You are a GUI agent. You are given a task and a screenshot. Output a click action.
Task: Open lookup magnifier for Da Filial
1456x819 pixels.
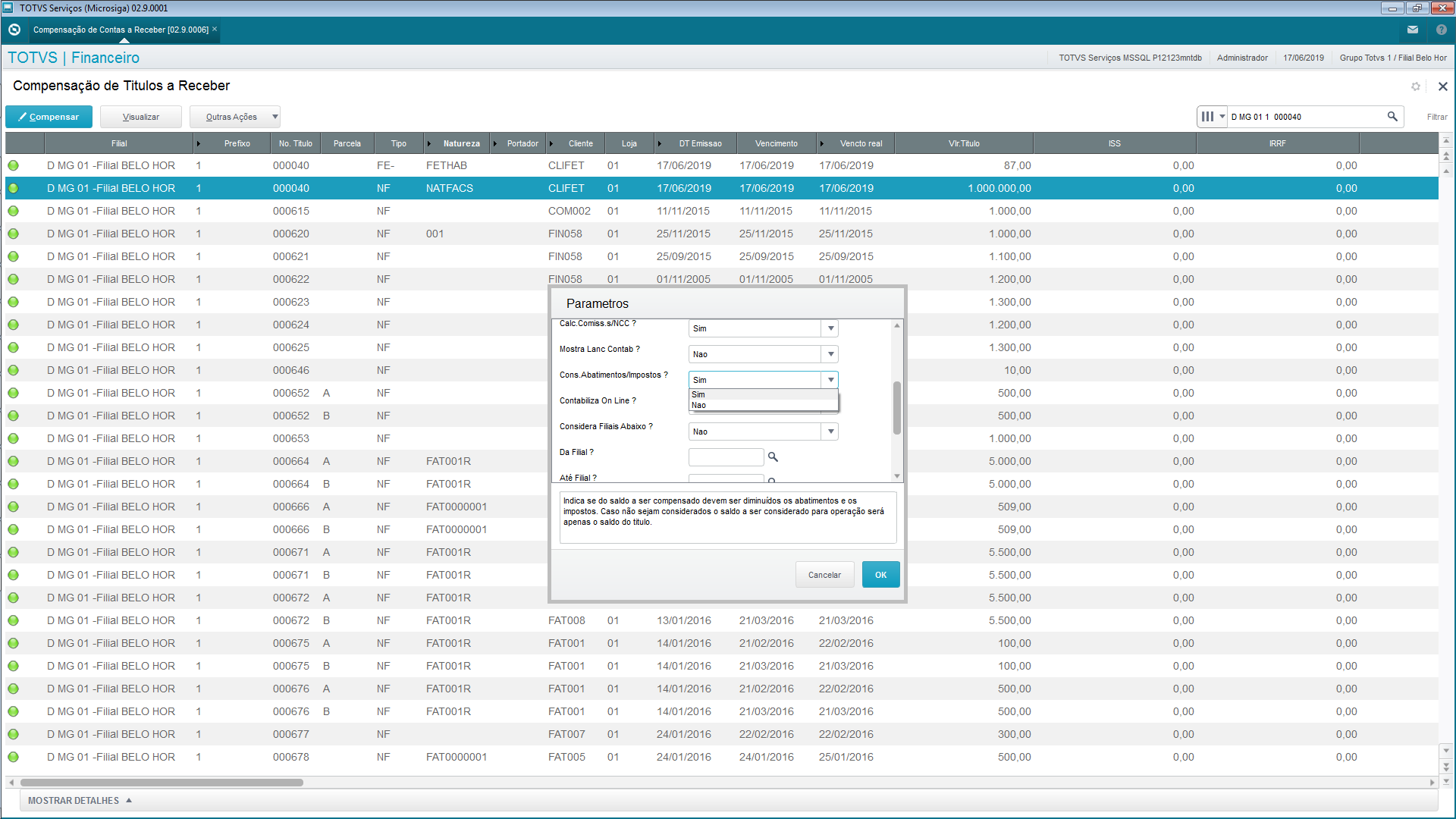[x=773, y=457]
